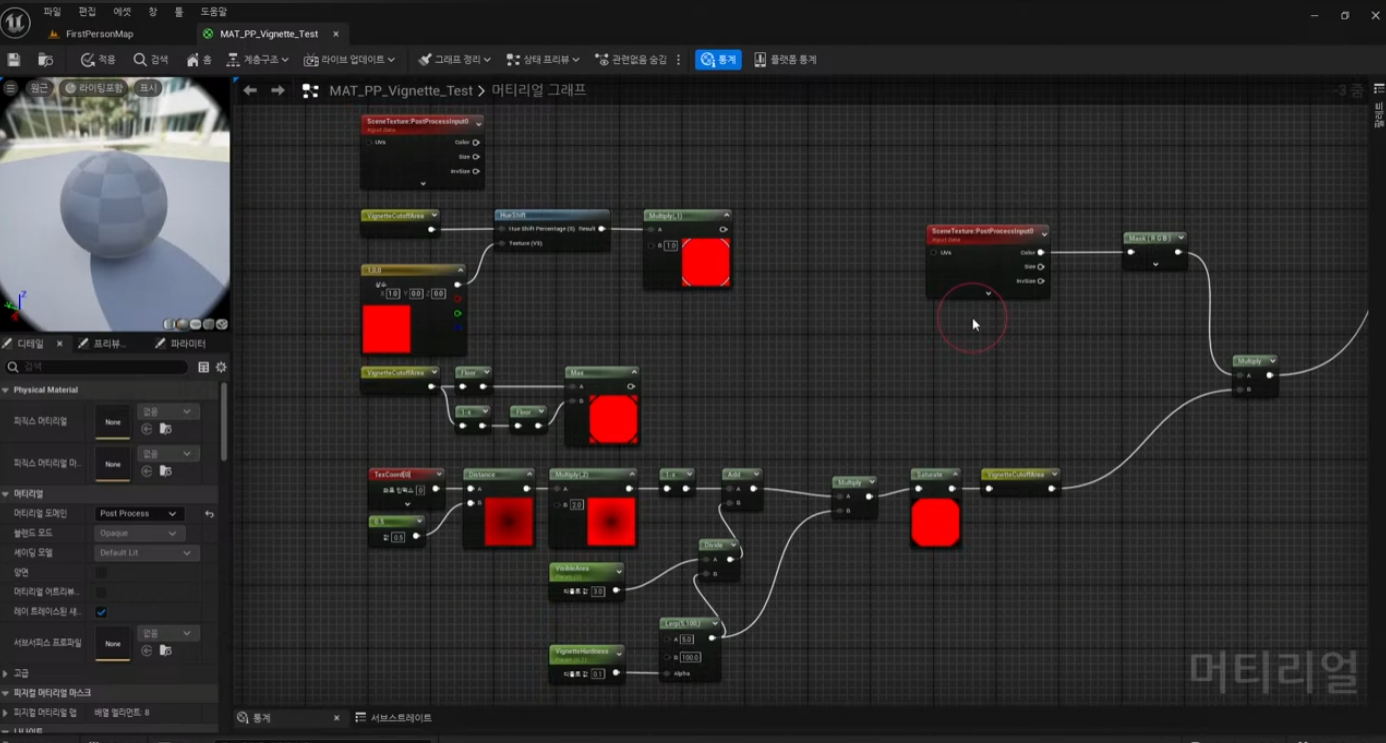The width and height of the screenshot is (1386, 743).
Task: Click the red color preview on constant node
Action: point(386,329)
